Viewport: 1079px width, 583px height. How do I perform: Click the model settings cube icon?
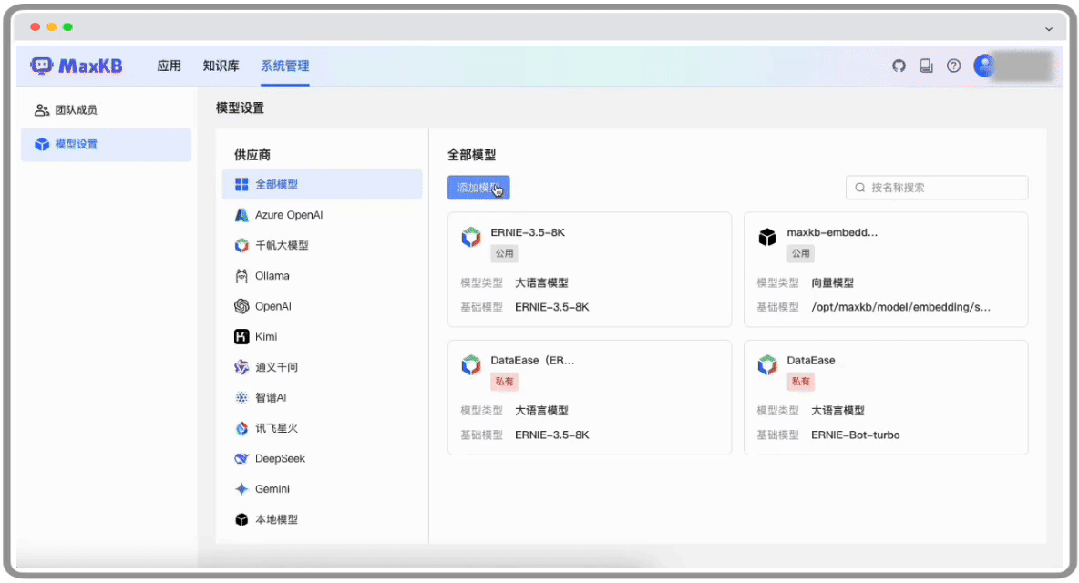[x=42, y=144]
